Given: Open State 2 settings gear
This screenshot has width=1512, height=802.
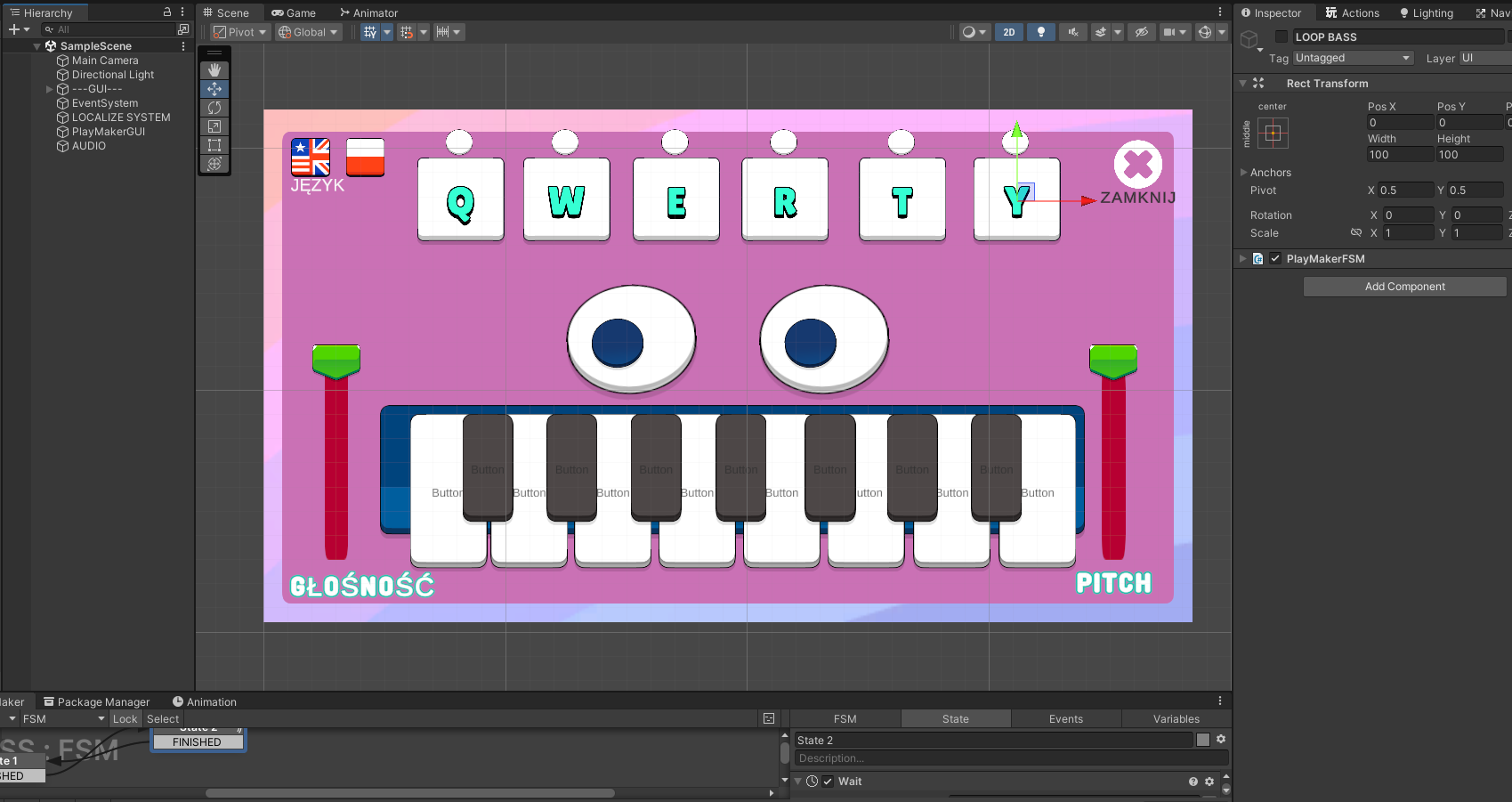Looking at the screenshot, I should [1221, 740].
